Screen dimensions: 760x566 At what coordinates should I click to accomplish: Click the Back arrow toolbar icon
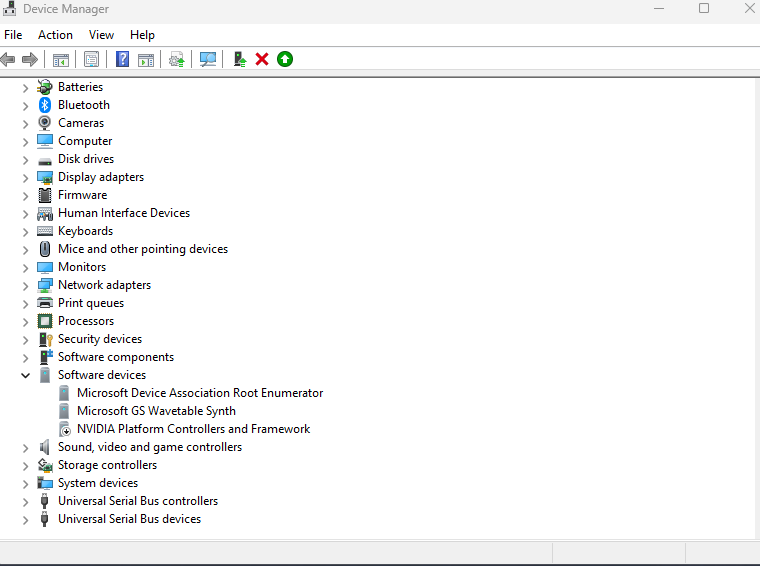click(8, 60)
